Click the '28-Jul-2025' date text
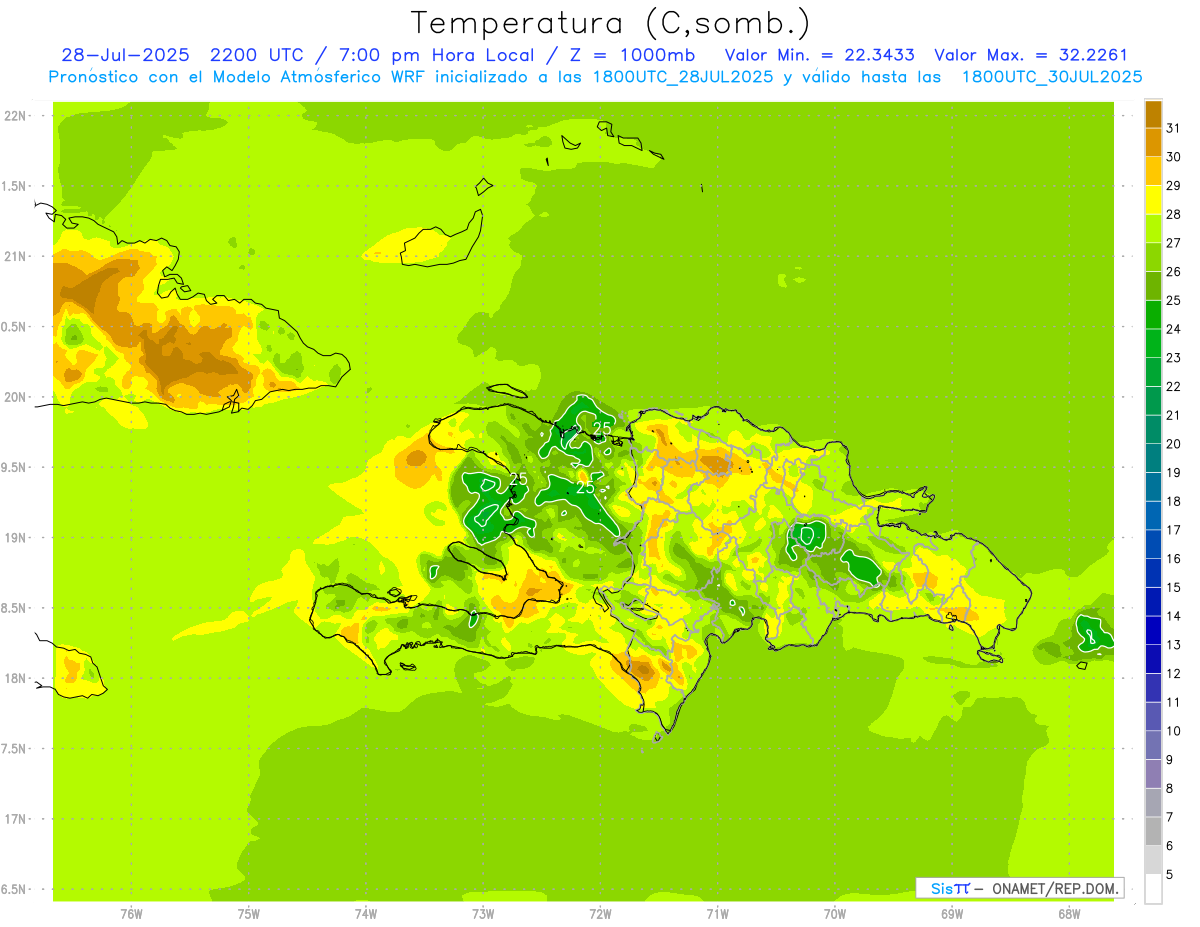 click(x=125, y=55)
